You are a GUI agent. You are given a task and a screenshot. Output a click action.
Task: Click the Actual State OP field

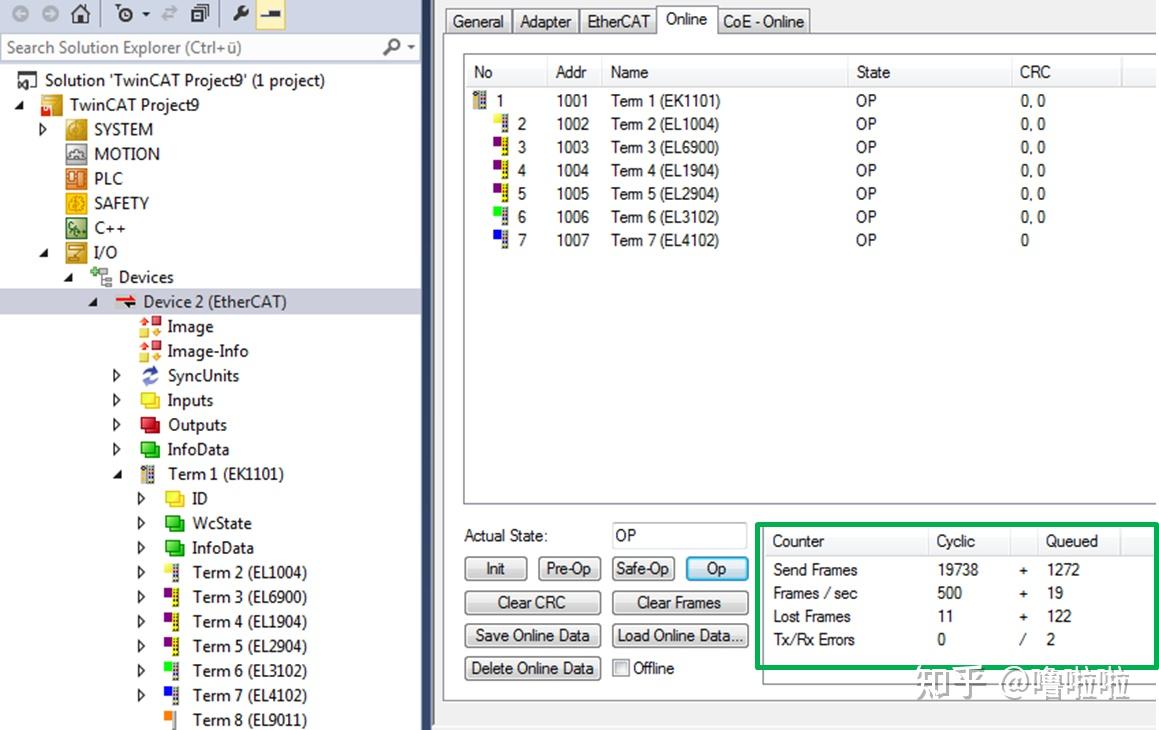point(679,536)
